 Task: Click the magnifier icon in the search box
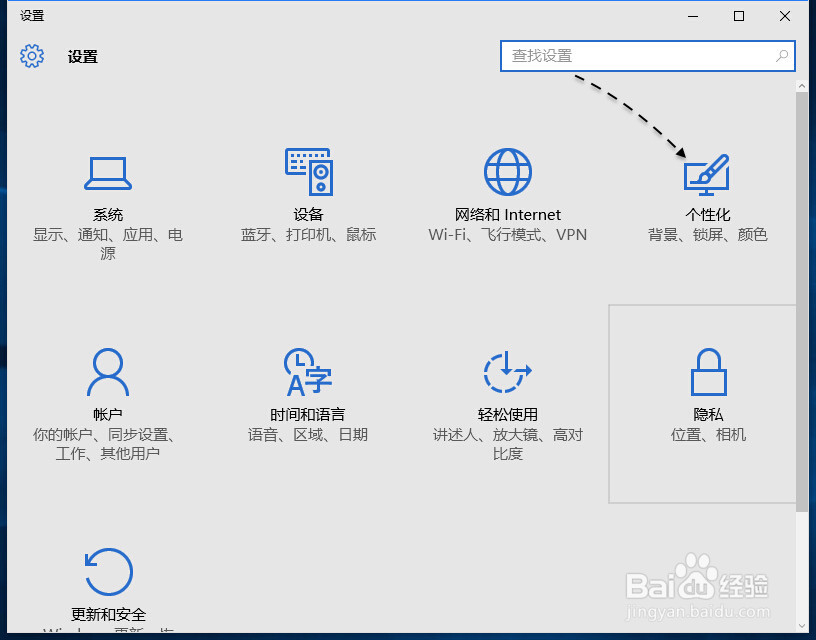pyautogui.click(x=781, y=57)
